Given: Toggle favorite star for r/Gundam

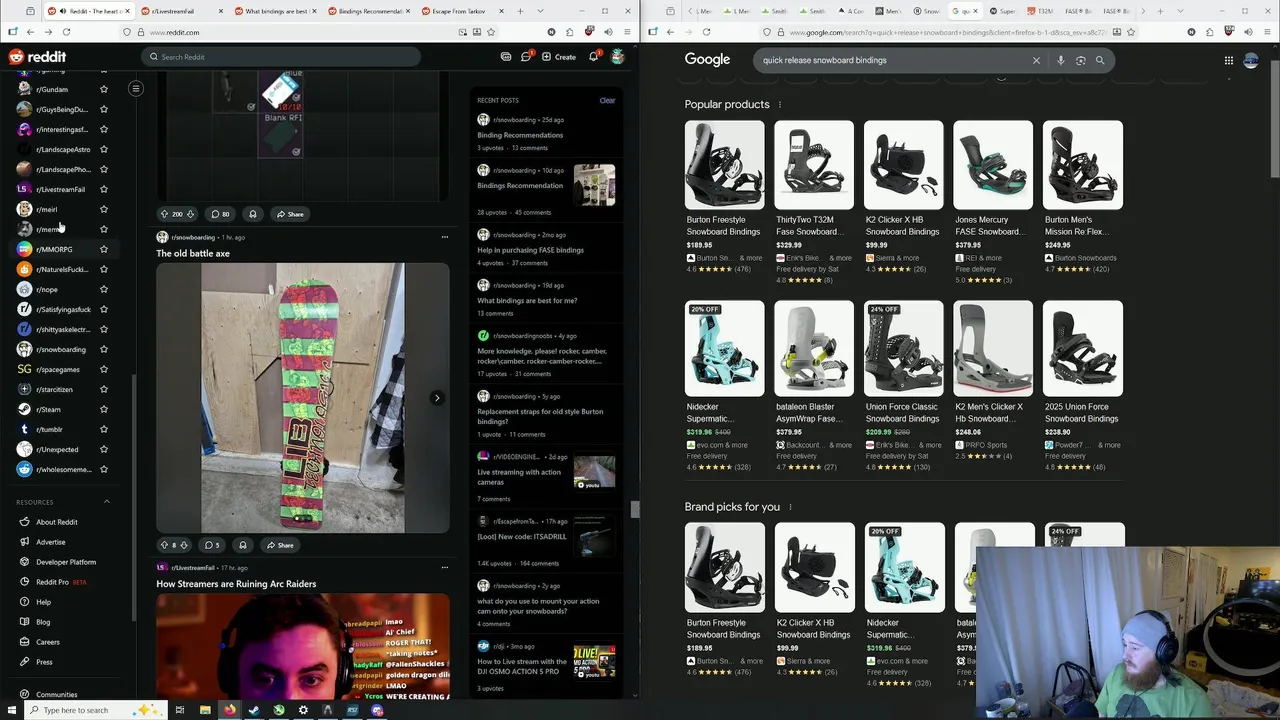Looking at the screenshot, I should point(103,89).
